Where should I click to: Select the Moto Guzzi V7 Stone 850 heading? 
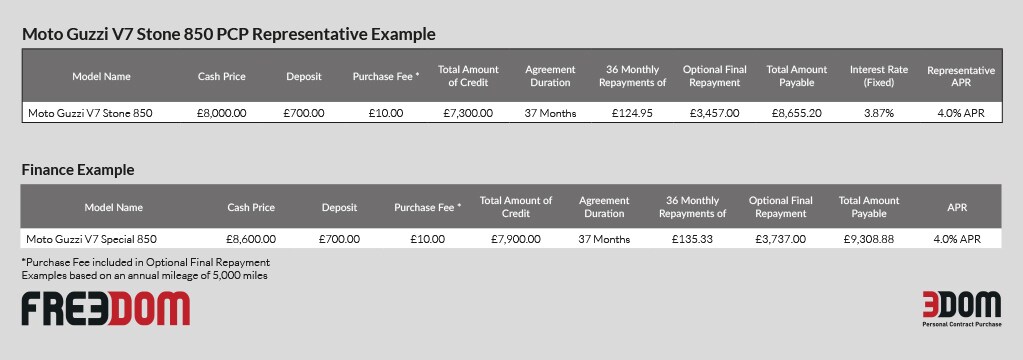click(x=229, y=35)
